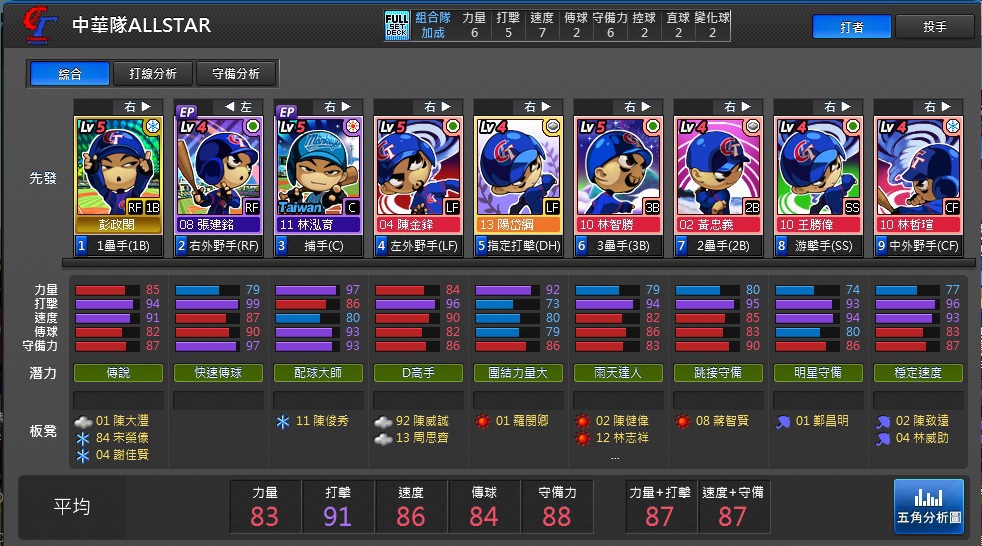The image size is (982, 546).
Task: Click cloud icon next to 01 陳大灃
Action: pyautogui.click(x=83, y=421)
